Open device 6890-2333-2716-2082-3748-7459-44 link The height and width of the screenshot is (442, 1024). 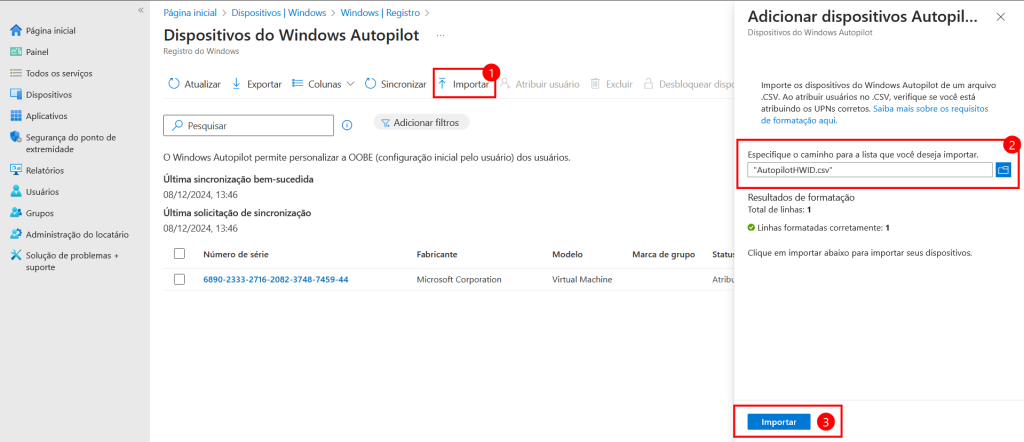pyautogui.click(x=276, y=279)
